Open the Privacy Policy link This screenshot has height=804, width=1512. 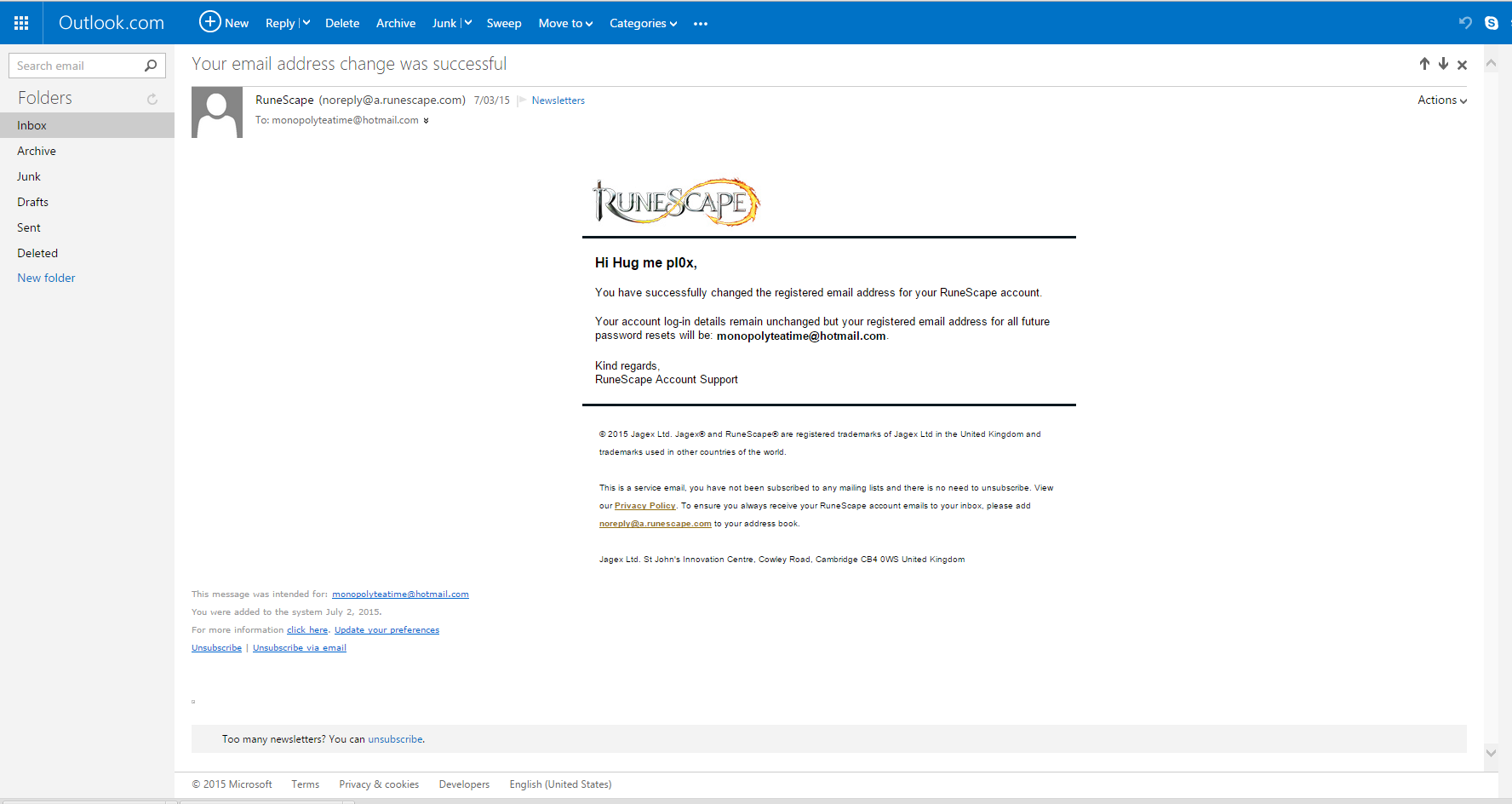[x=645, y=506]
